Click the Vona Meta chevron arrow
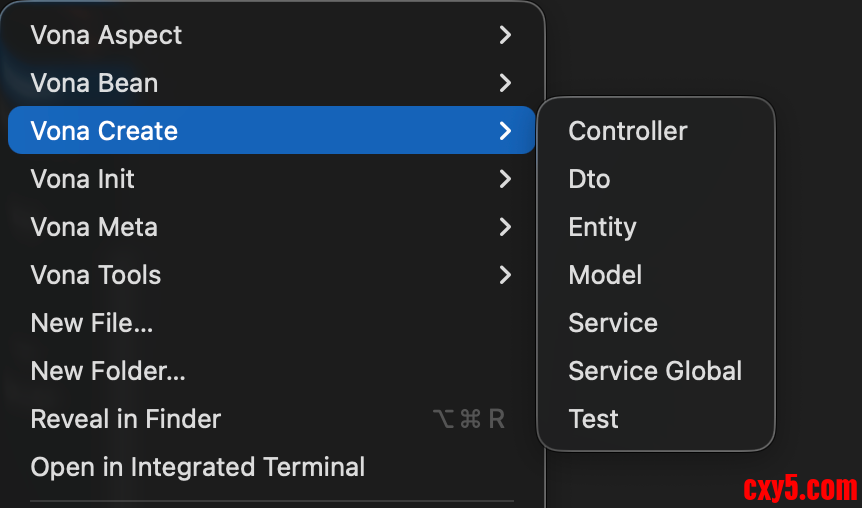 point(505,227)
